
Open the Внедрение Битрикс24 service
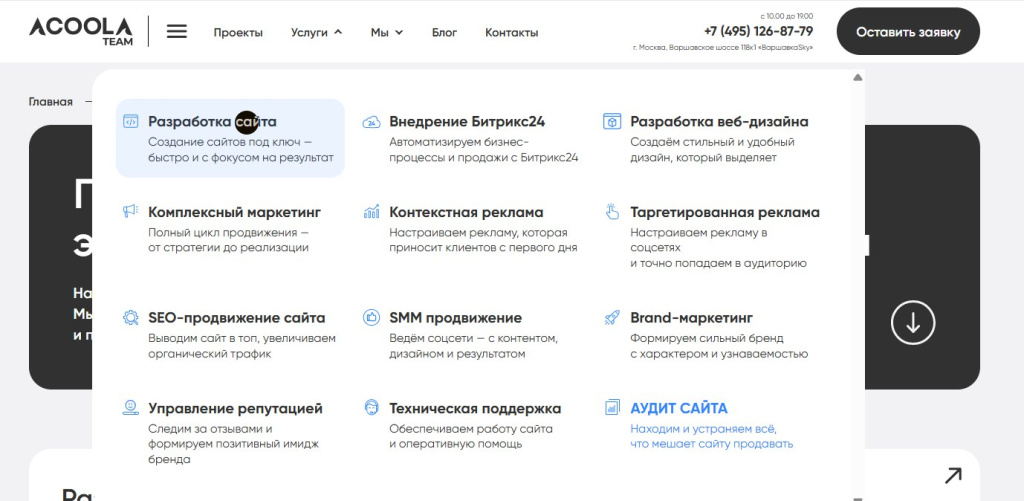(467, 121)
